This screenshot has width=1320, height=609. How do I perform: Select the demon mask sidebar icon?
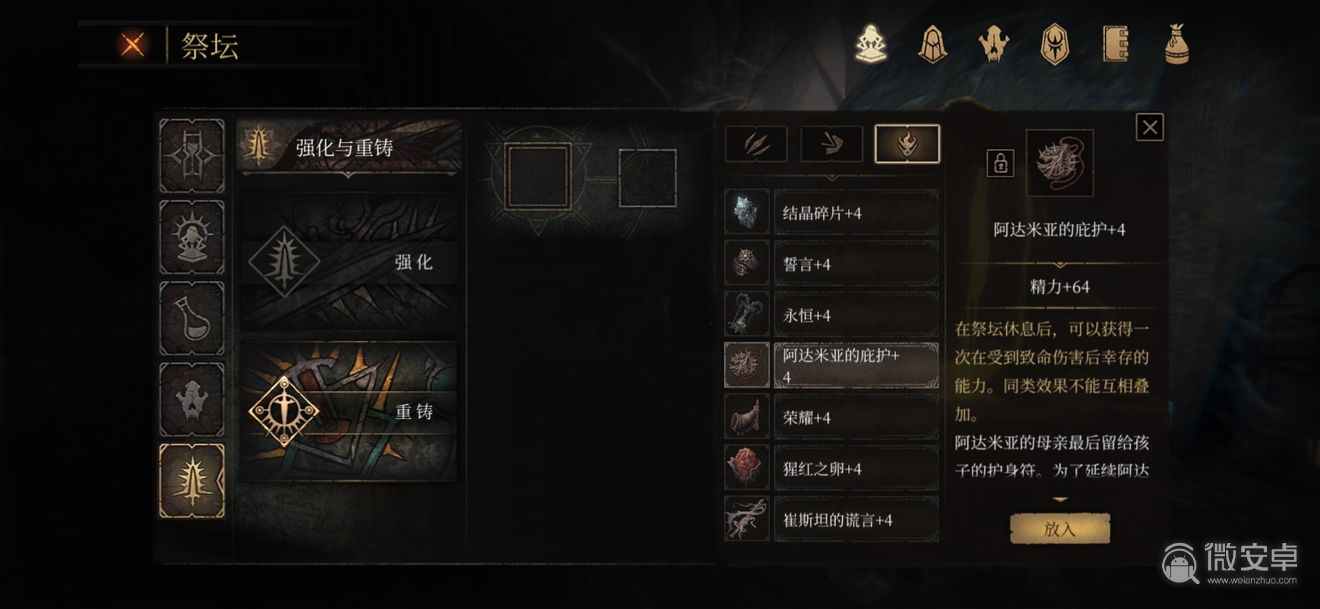click(x=192, y=400)
